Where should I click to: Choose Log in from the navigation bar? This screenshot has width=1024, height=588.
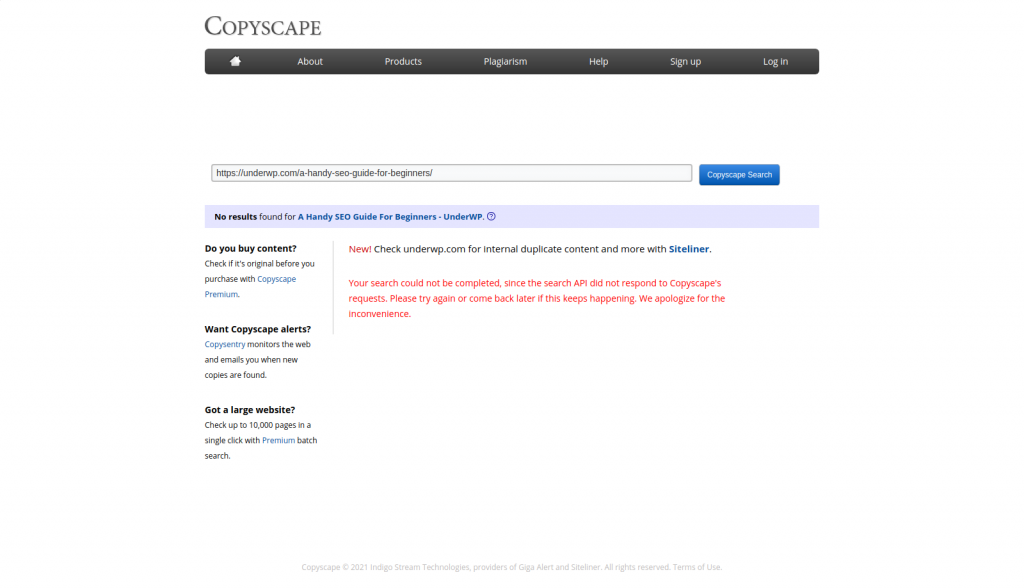pos(775,61)
